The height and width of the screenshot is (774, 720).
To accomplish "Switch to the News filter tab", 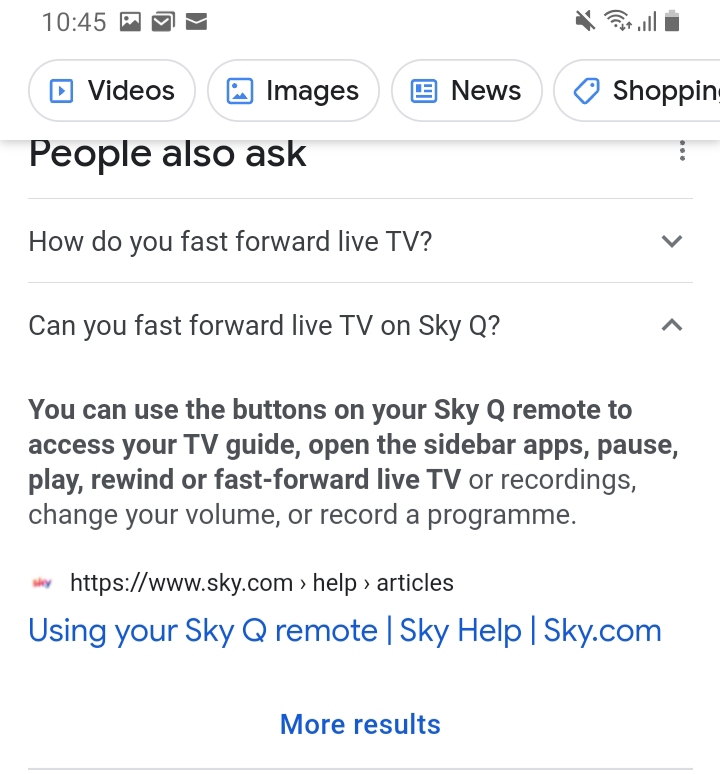I will pos(466,91).
